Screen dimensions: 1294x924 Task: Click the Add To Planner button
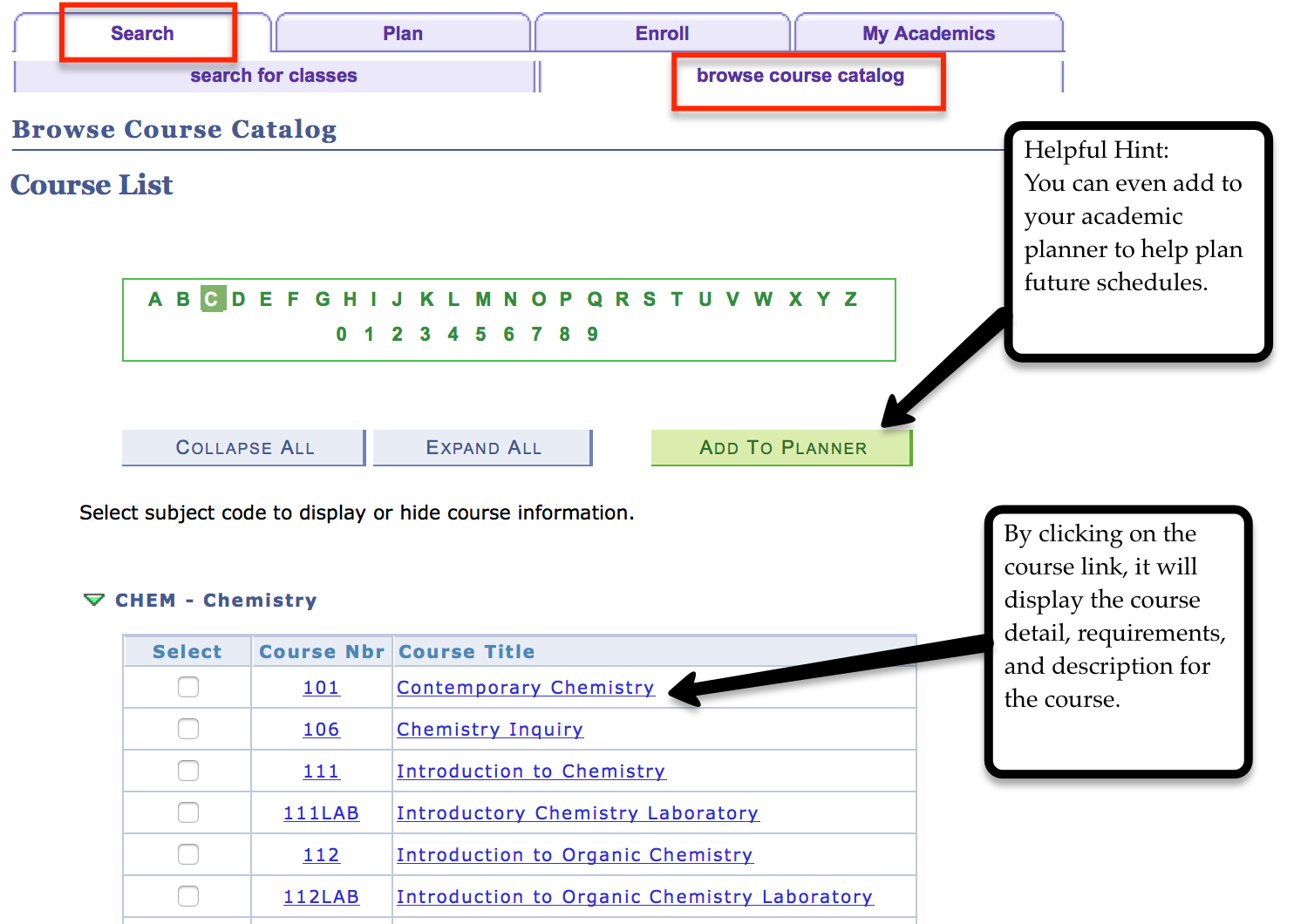pyautogui.click(x=781, y=448)
